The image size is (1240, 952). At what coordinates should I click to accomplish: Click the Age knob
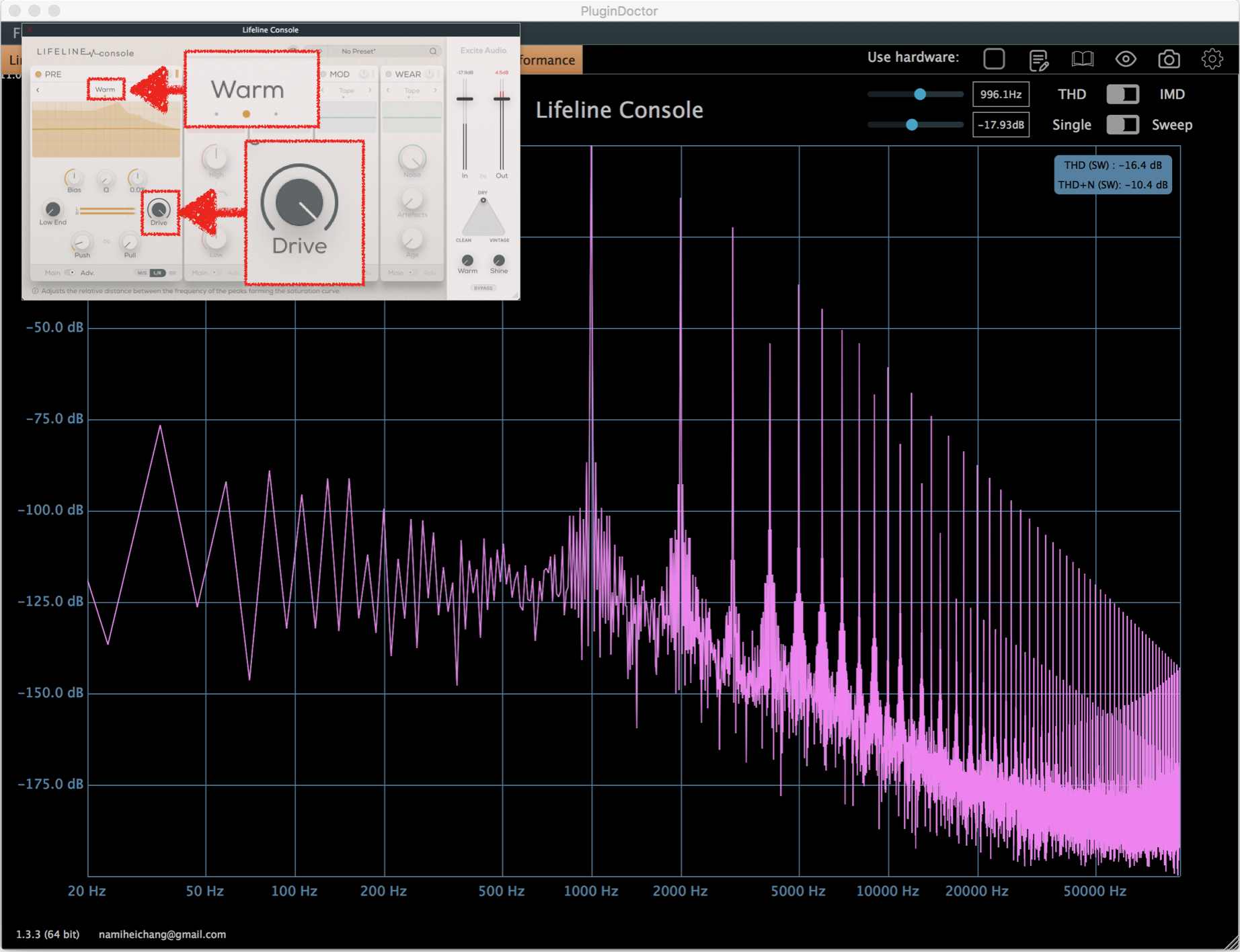[x=412, y=239]
